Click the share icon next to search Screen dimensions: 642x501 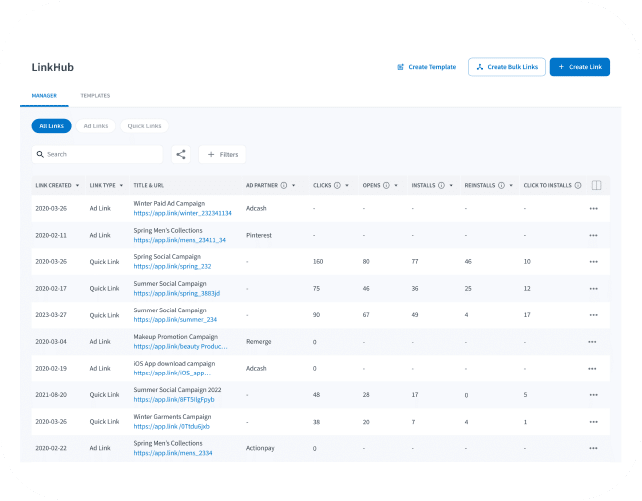pos(181,155)
